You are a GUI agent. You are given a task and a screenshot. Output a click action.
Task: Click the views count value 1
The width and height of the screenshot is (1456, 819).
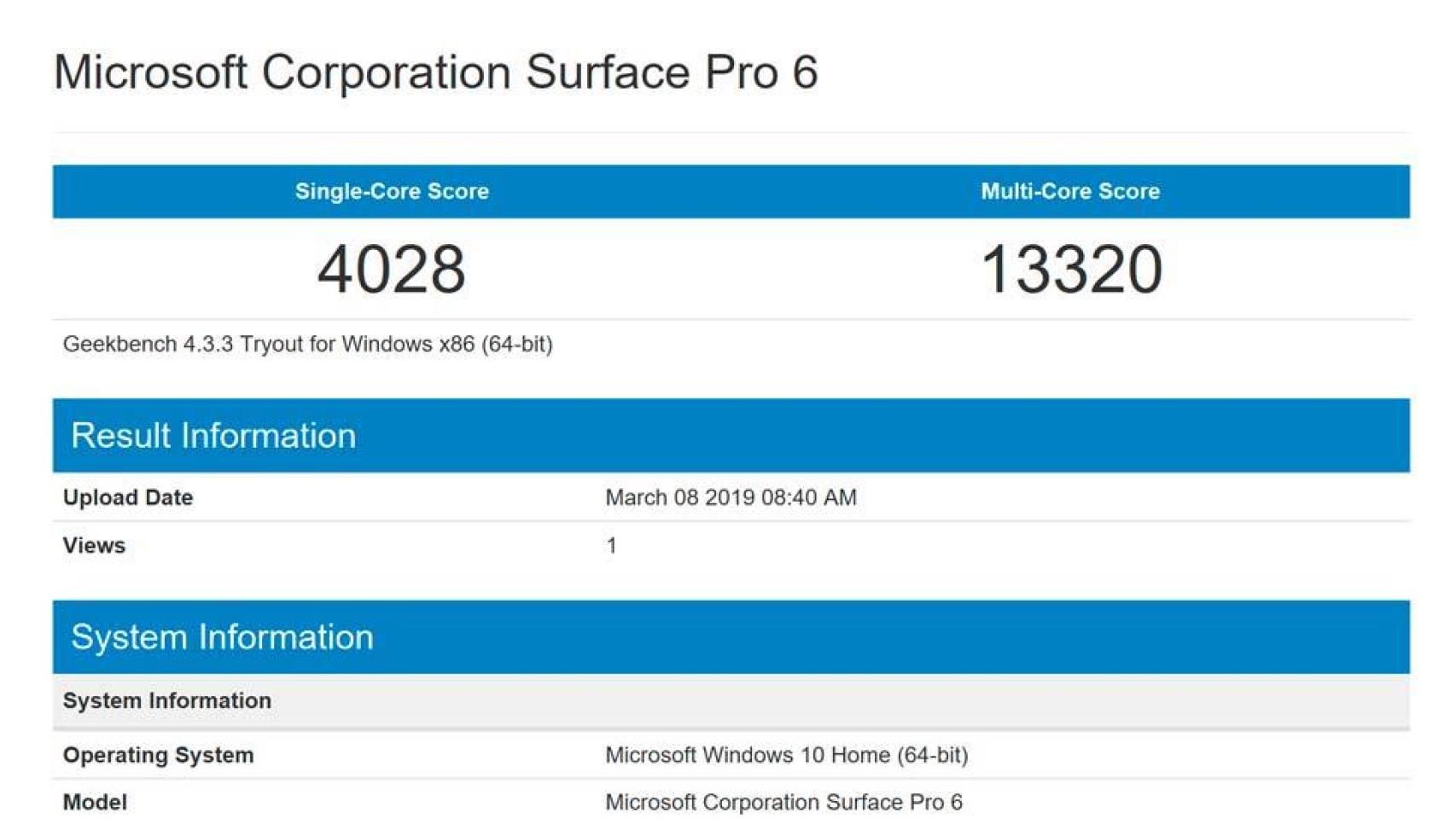click(x=609, y=545)
